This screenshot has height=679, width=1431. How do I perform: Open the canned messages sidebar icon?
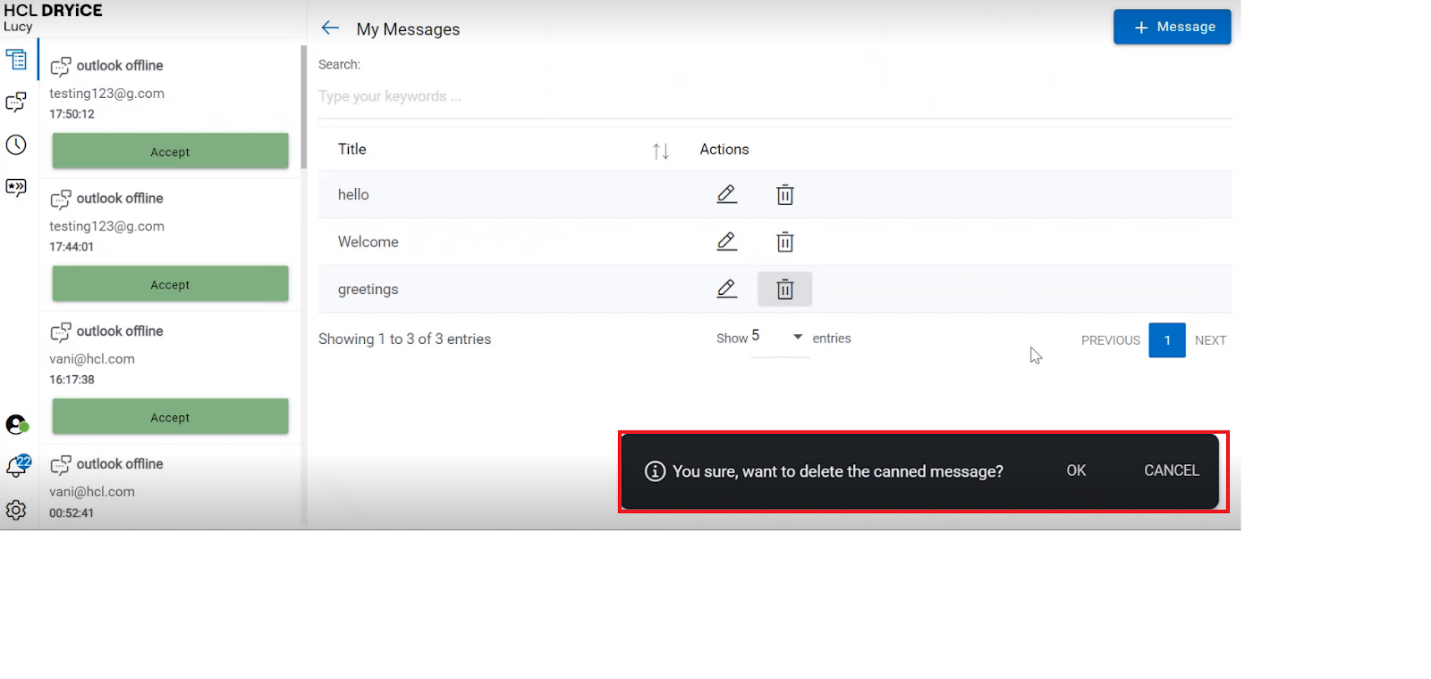tap(16, 187)
